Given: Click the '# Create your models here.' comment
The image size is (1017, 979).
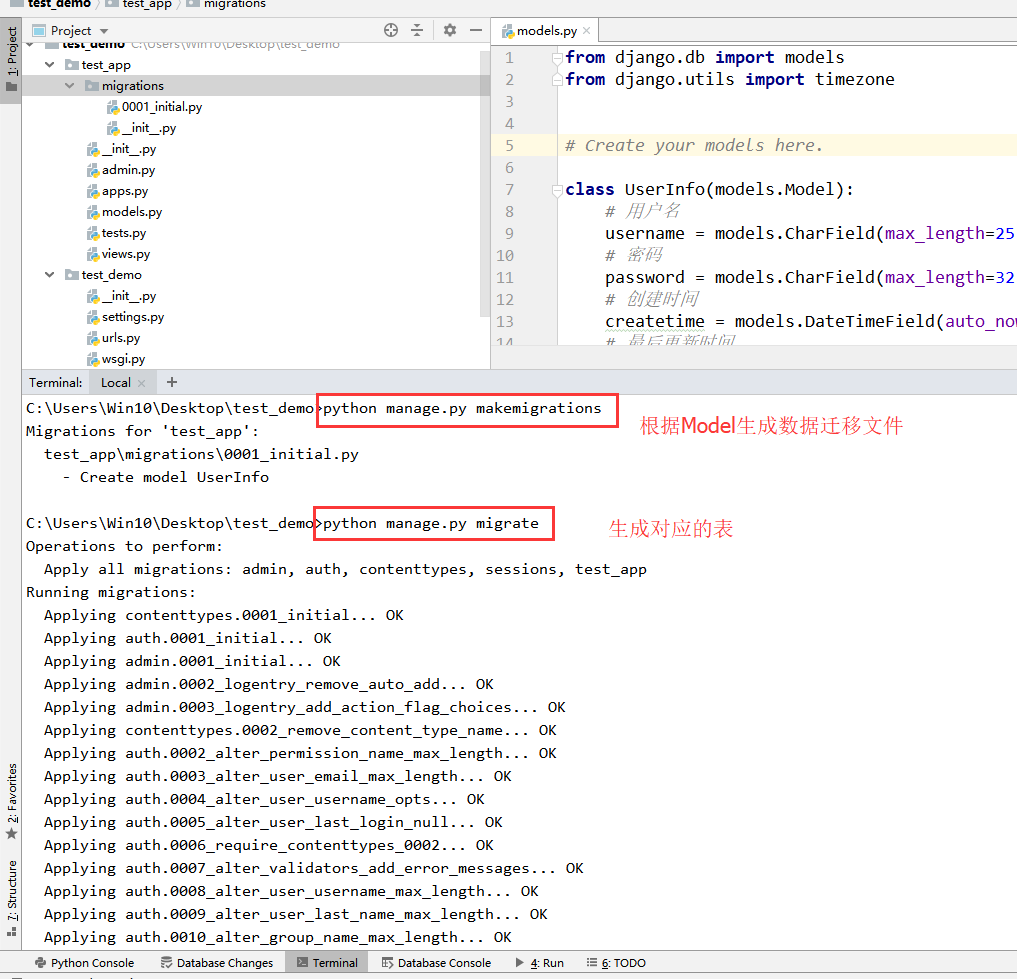Looking at the screenshot, I should coord(694,145).
